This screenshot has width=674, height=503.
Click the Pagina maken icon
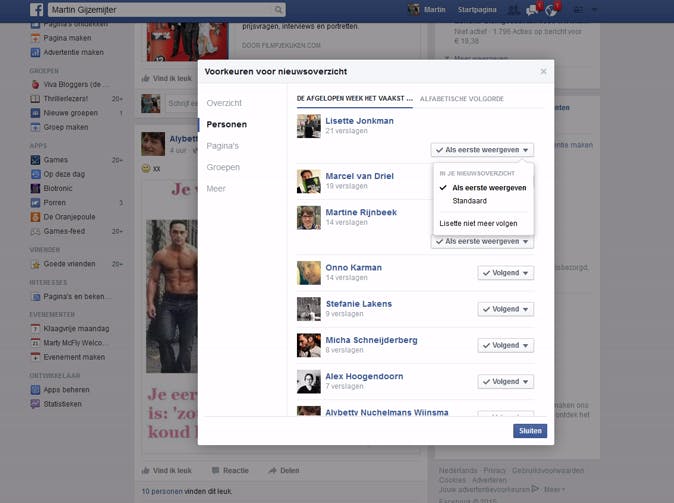tap(35, 38)
